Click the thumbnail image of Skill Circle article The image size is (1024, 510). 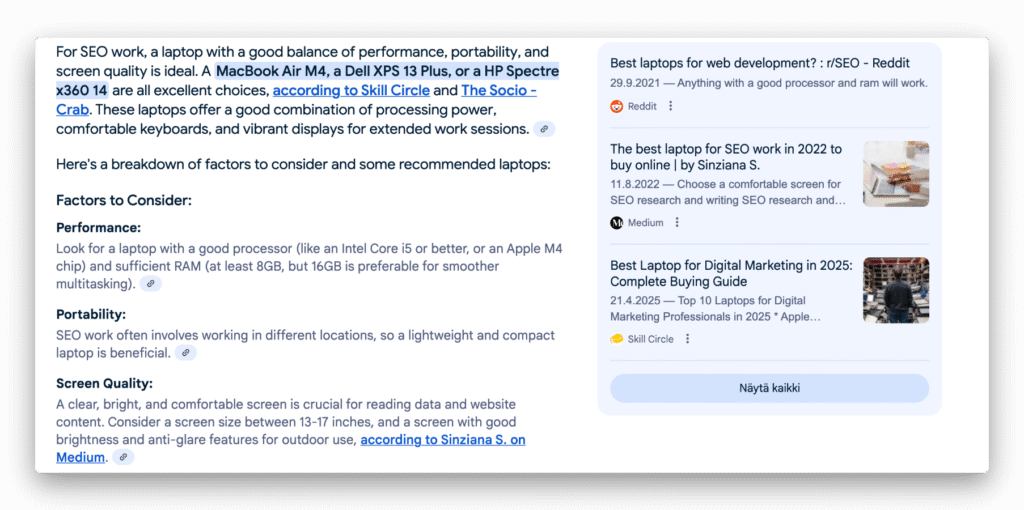click(x=896, y=290)
